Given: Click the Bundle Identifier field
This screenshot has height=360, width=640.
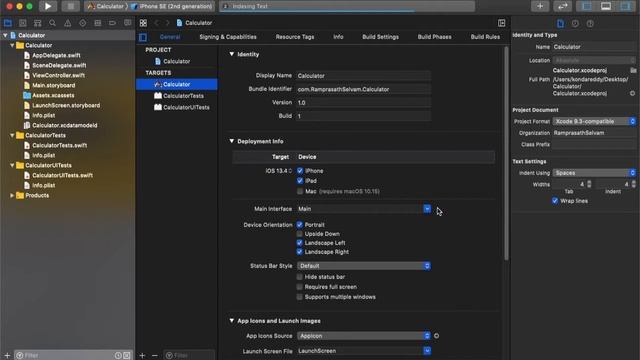Looking at the screenshot, I should 363,89.
